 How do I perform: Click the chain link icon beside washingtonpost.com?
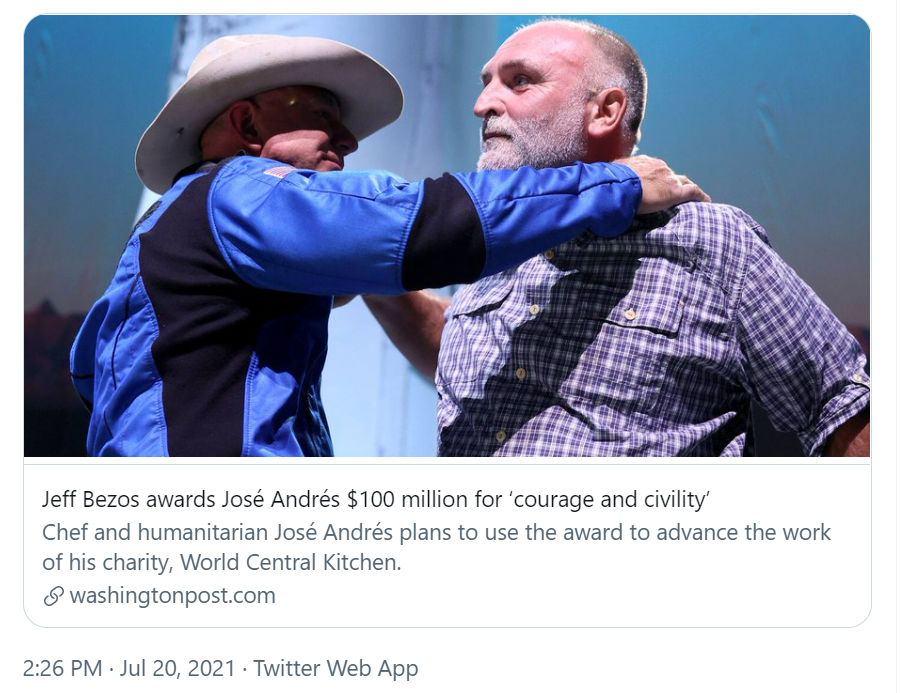pos(53,597)
